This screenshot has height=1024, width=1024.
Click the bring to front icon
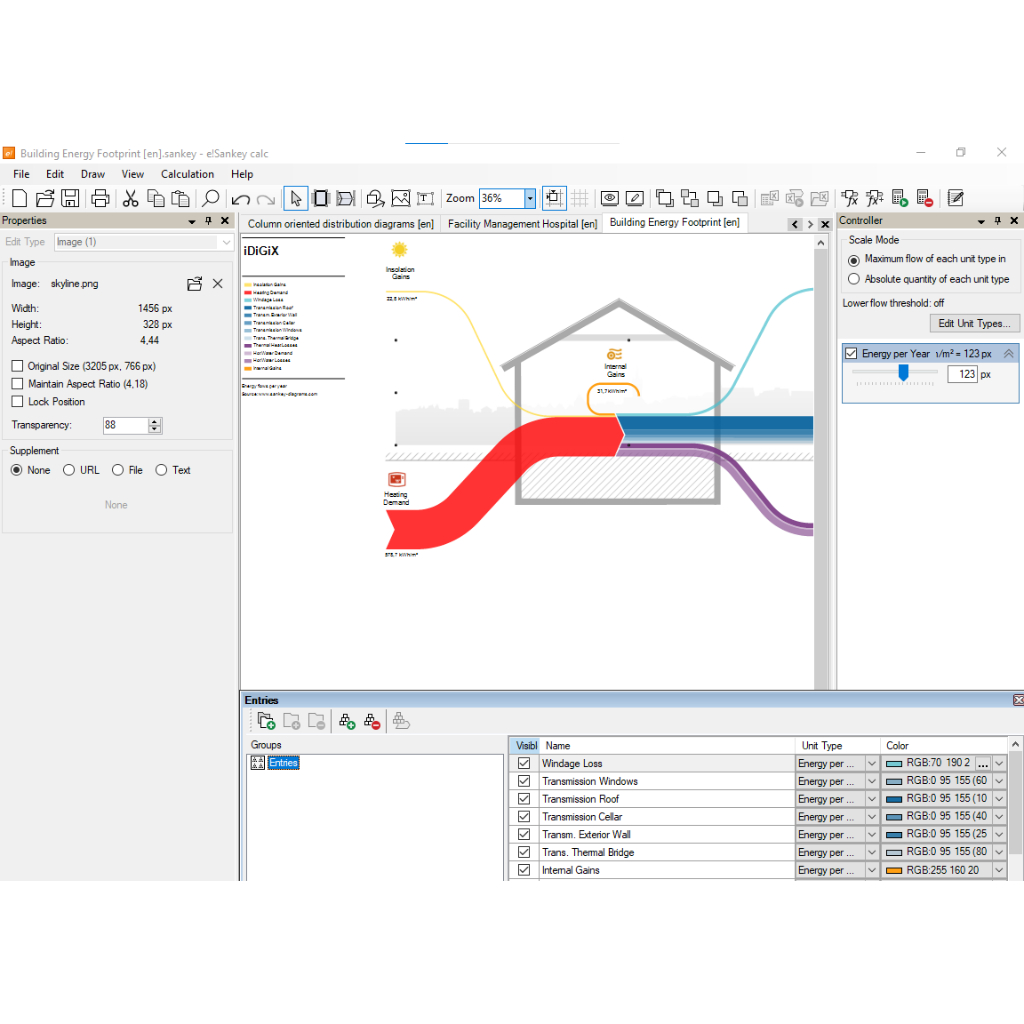tap(665, 198)
